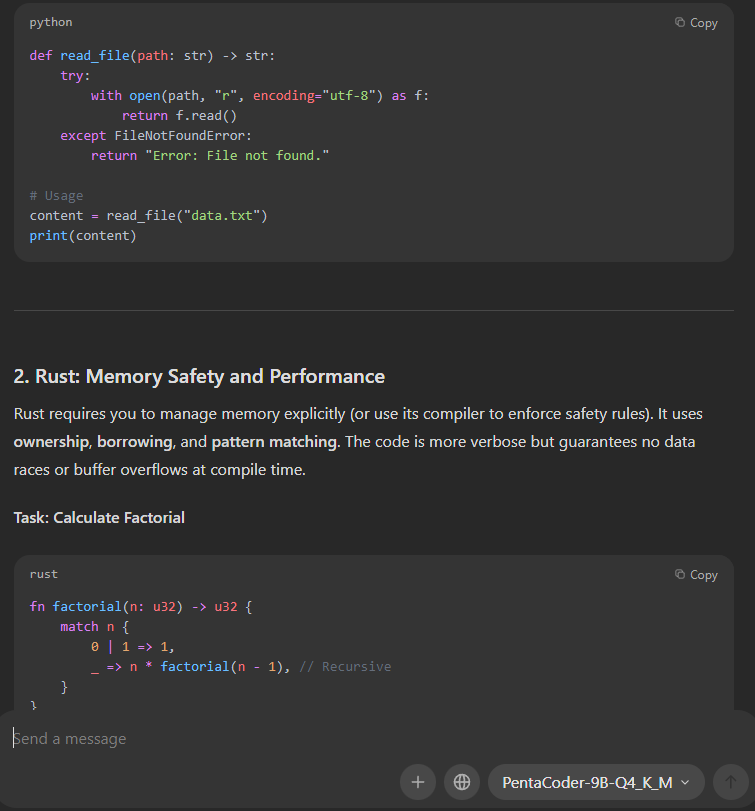
Task: Click the bold word ownership
Action: pos(51,442)
